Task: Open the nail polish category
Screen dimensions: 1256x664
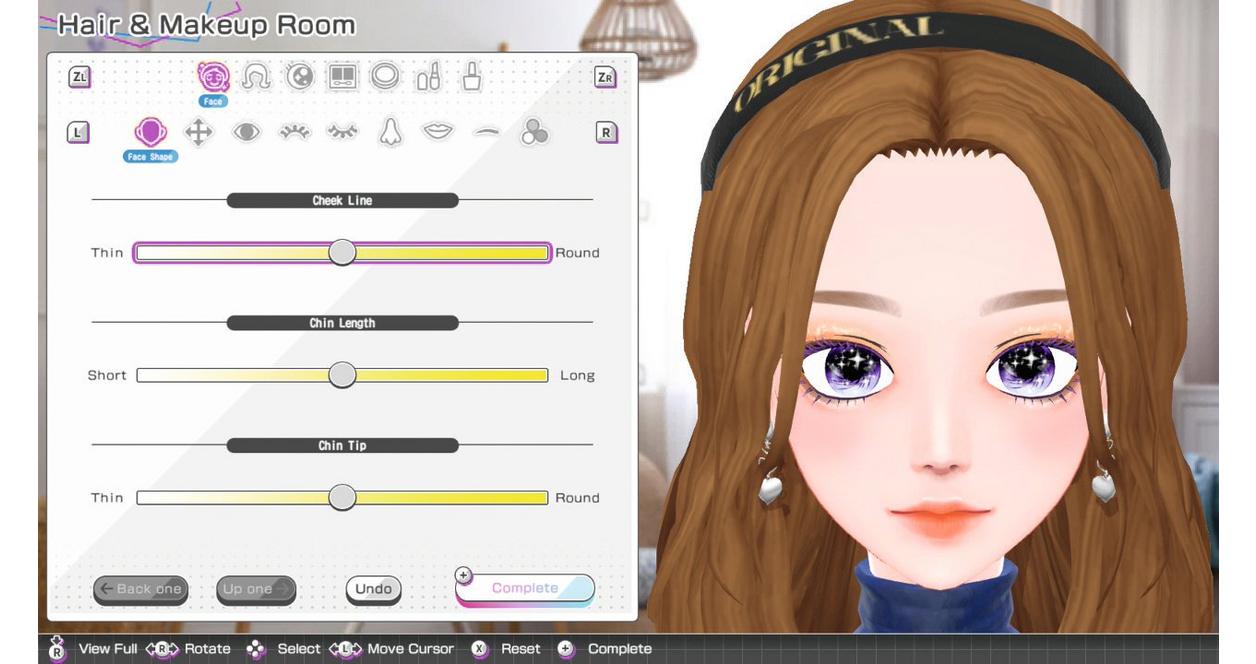Action: pos(471,76)
